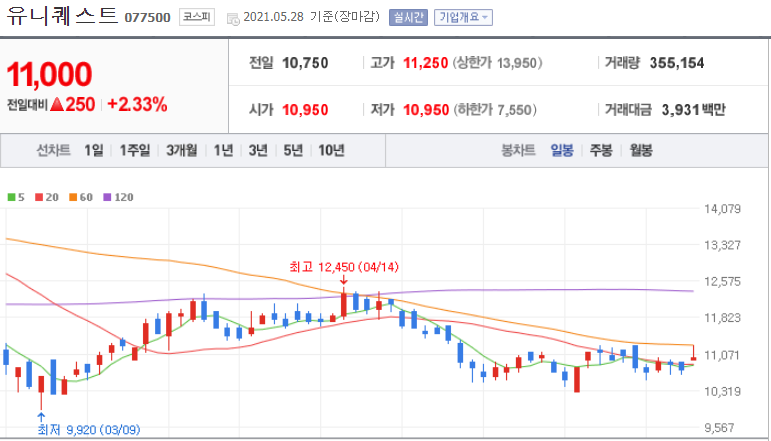Switch to the 월봉 candlestick chart
The width and height of the screenshot is (771, 441).
point(641,150)
